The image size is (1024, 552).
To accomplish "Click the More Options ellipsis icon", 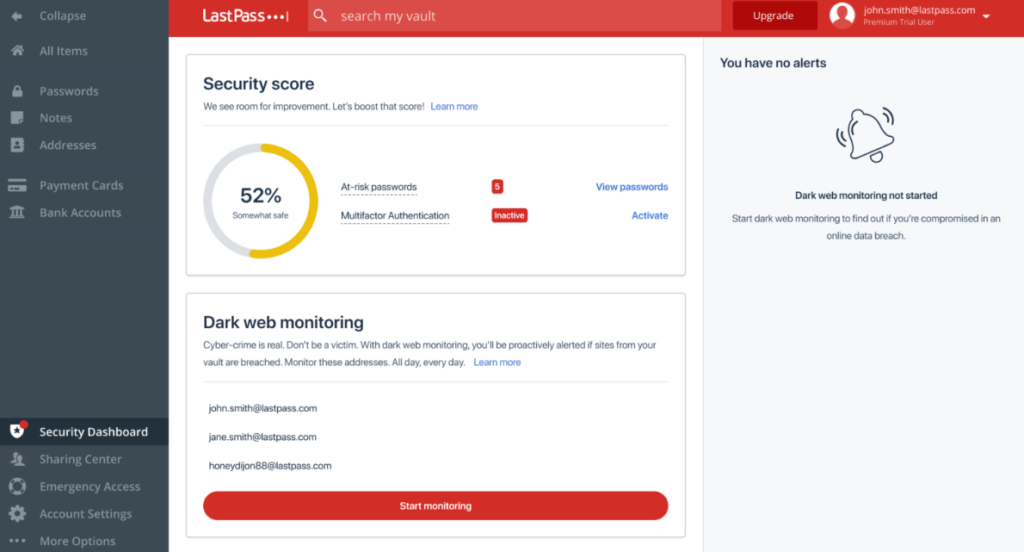I will pyautogui.click(x=18, y=541).
